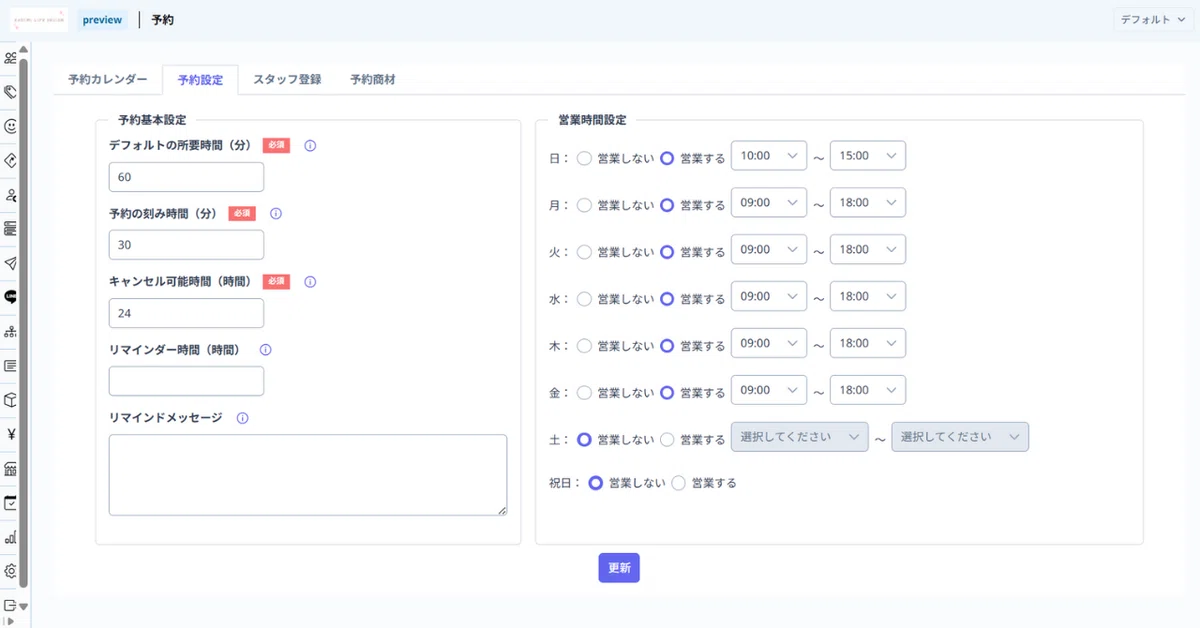The height and width of the screenshot is (628, 1200).
Task: Click the リマインドメッセージ text area
Action: pos(308,475)
